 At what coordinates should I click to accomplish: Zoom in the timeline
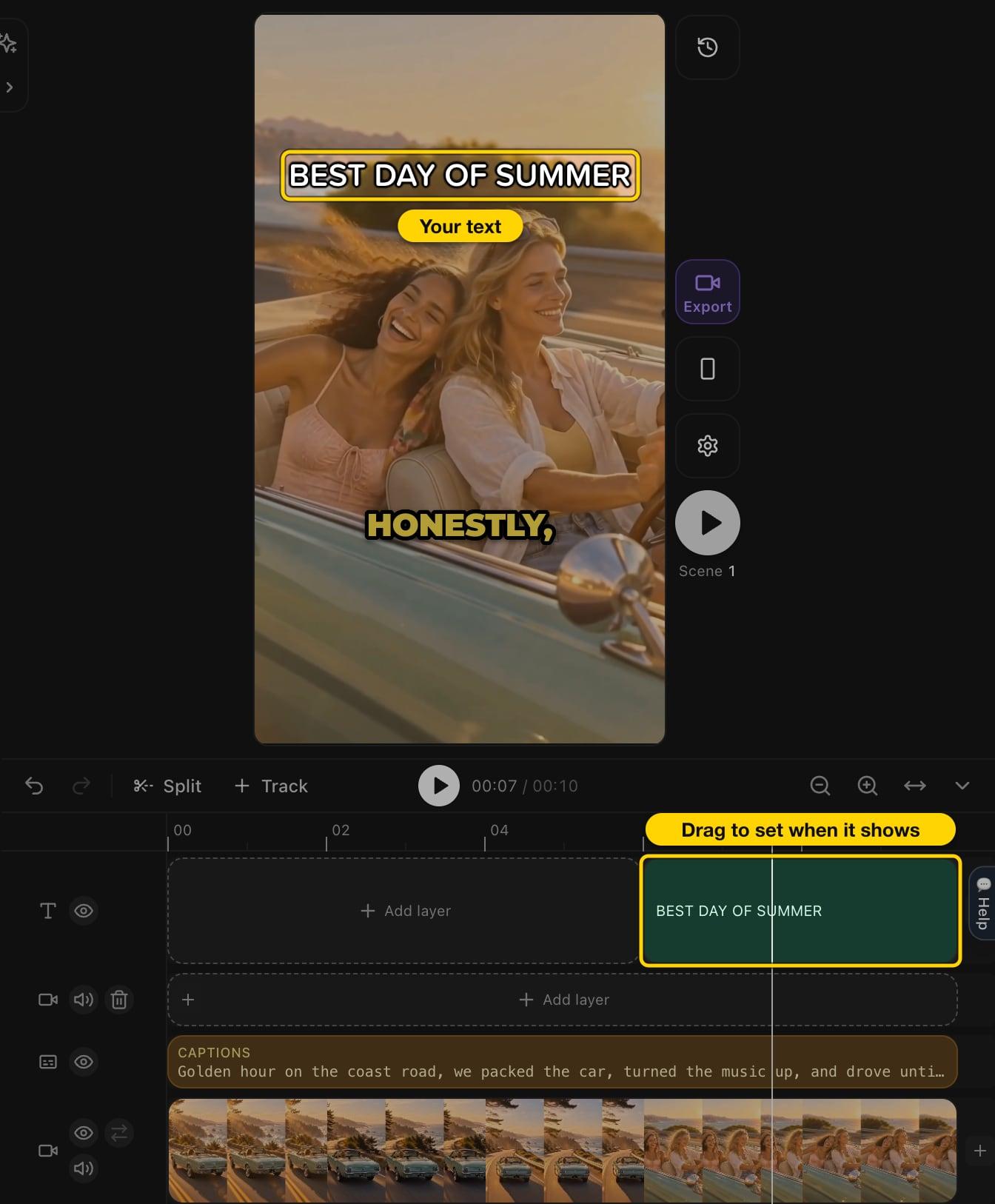tap(868, 786)
